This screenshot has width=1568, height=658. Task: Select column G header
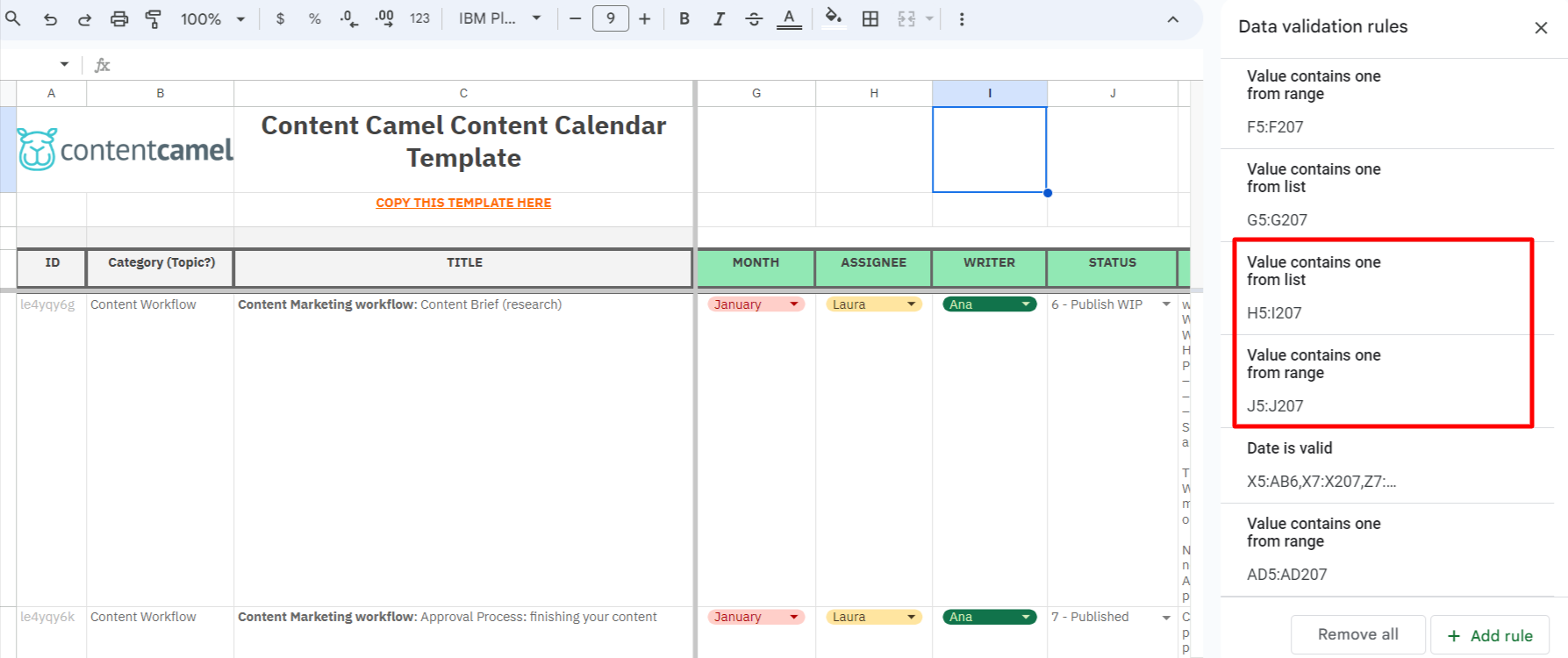[756, 93]
